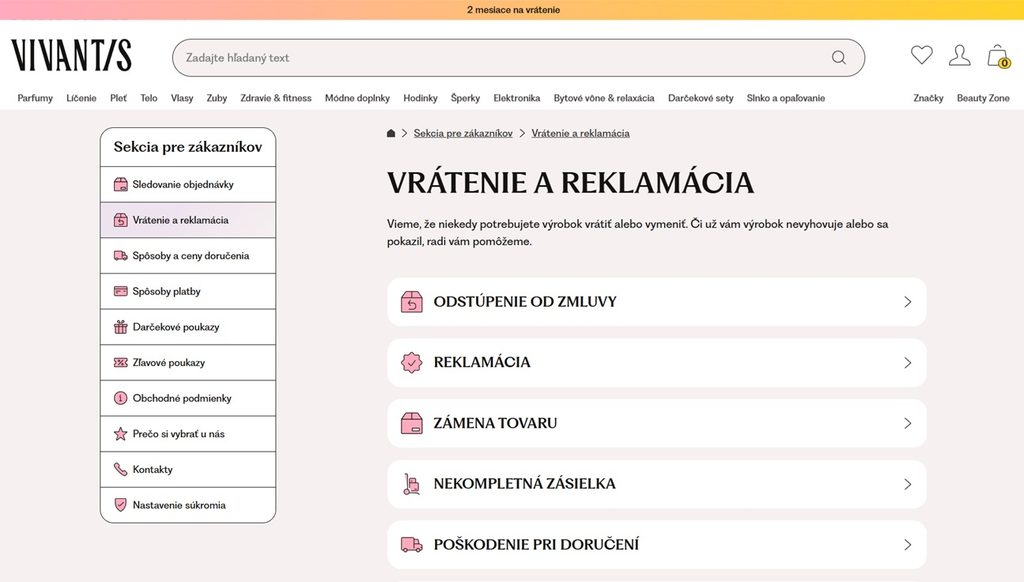Open the Značky menu item

[928, 98]
